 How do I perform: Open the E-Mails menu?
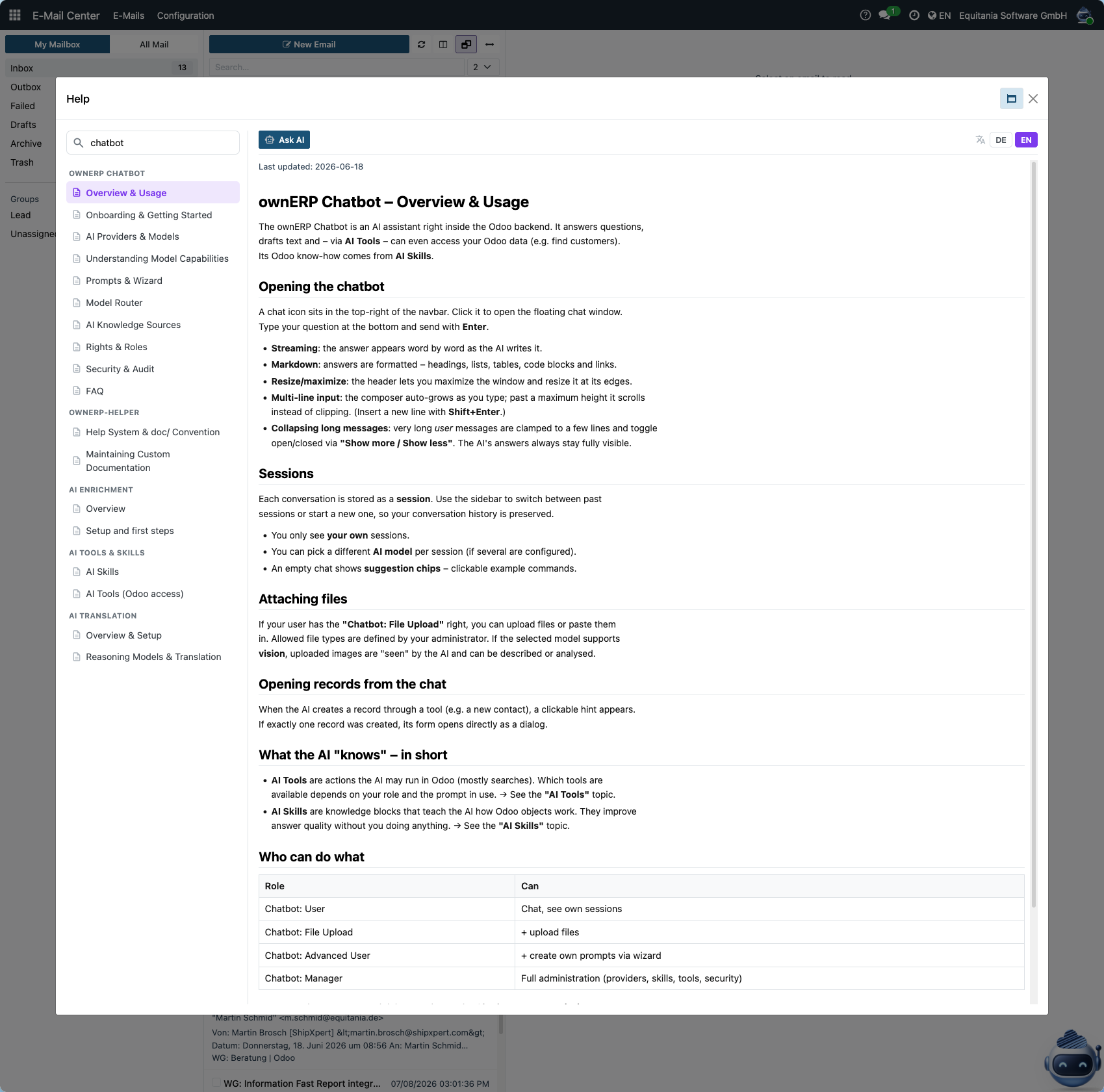(129, 15)
